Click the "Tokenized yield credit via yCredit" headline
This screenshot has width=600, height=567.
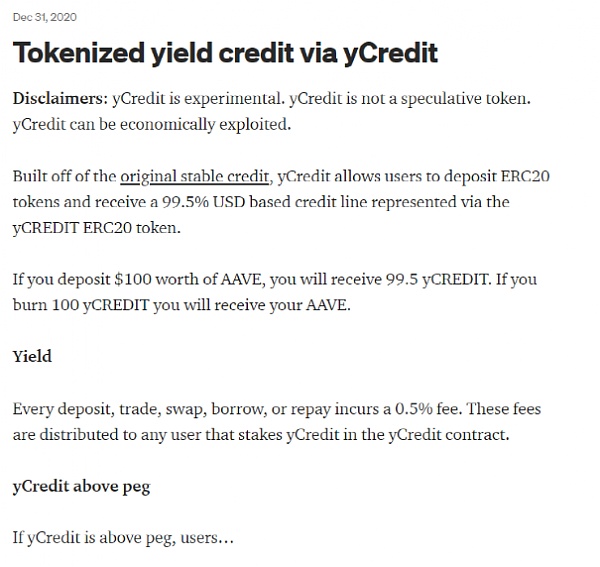pyautogui.click(x=225, y=52)
